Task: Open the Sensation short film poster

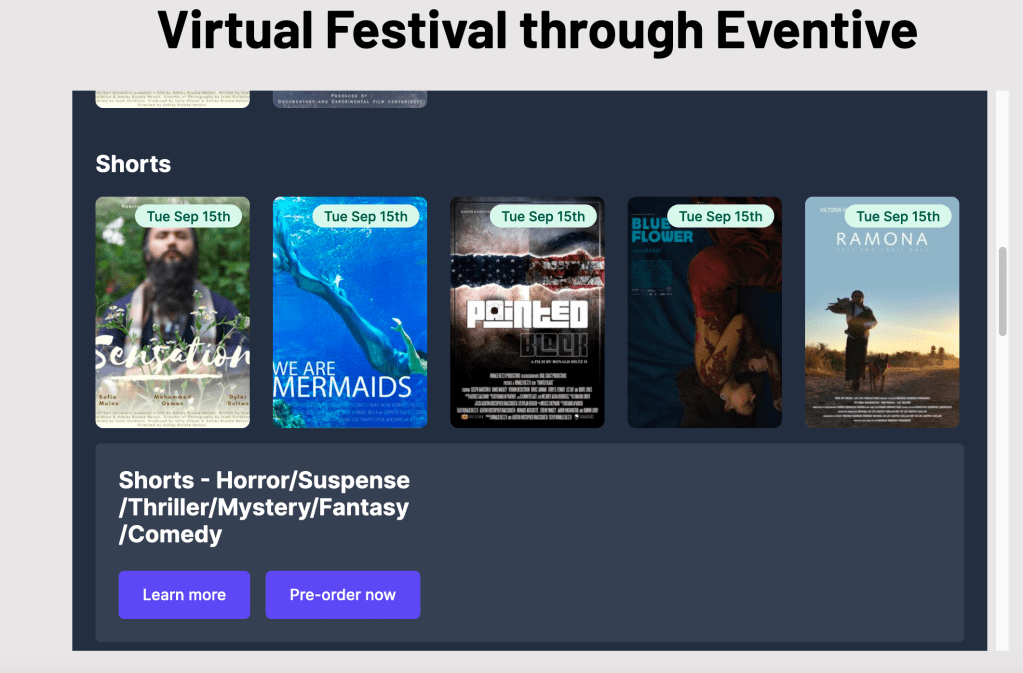Action: tap(172, 330)
